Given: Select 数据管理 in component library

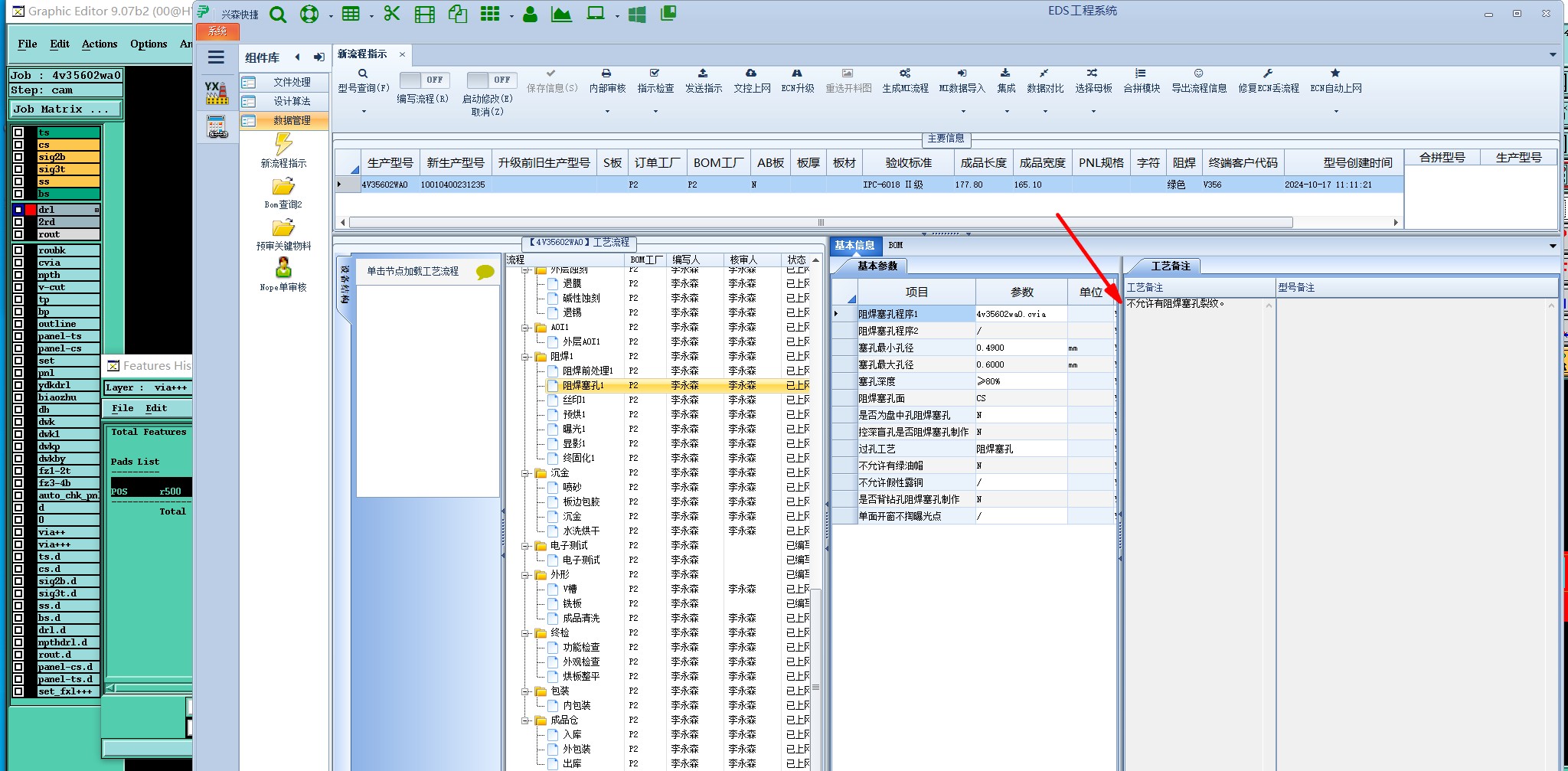Looking at the screenshot, I should tap(284, 120).
